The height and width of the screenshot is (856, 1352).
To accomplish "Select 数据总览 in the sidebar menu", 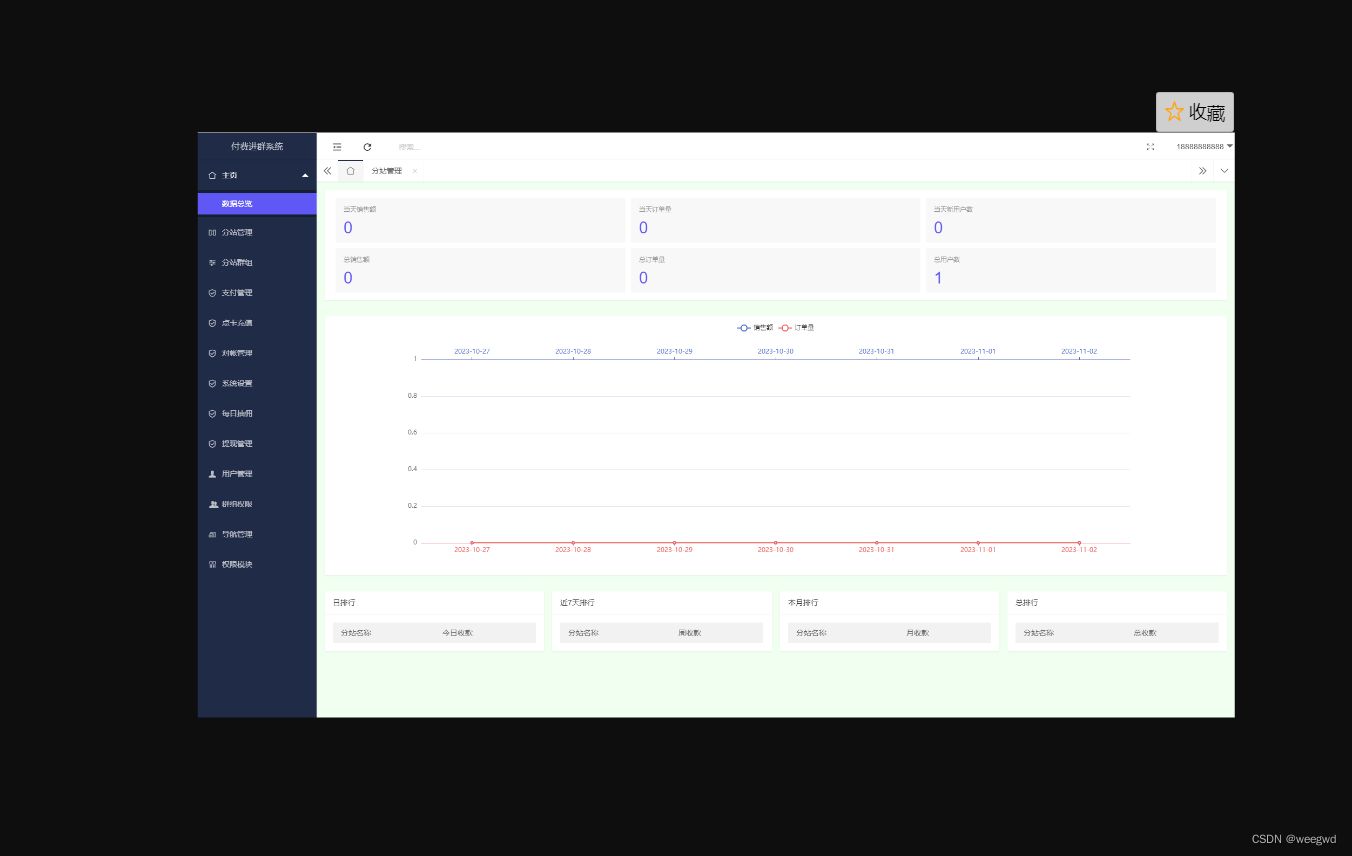I will 237,203.
